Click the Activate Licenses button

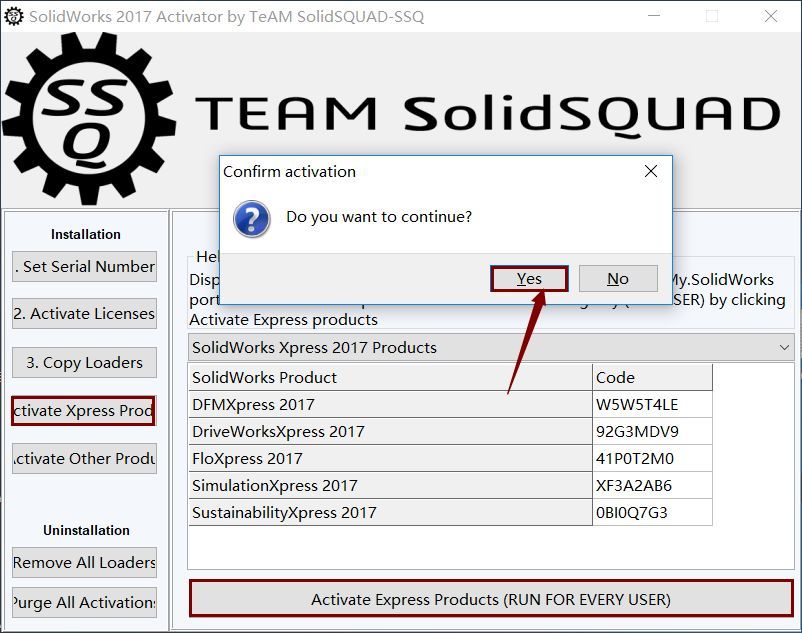click(84, 313)
